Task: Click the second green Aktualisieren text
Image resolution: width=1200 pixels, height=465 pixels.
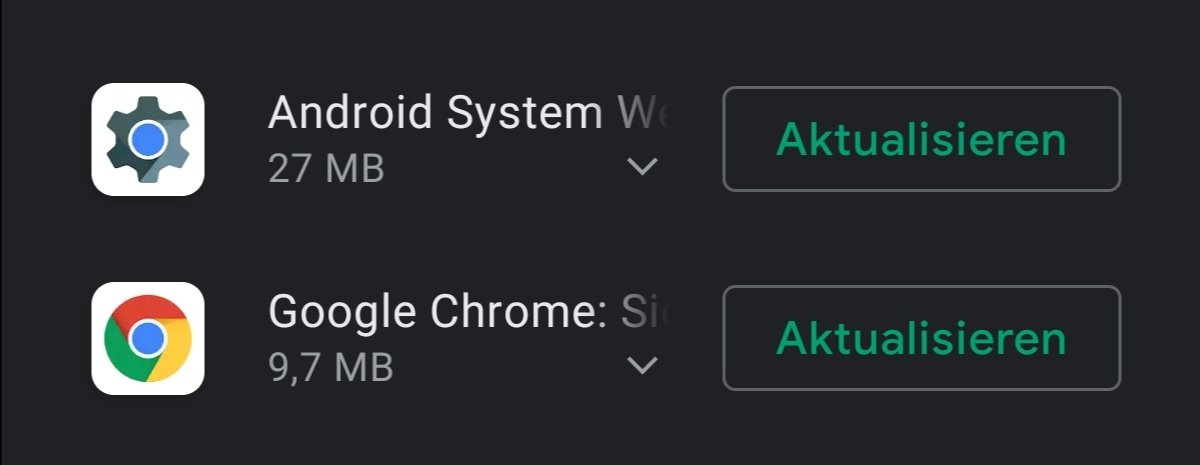Action: coord(922,338)
